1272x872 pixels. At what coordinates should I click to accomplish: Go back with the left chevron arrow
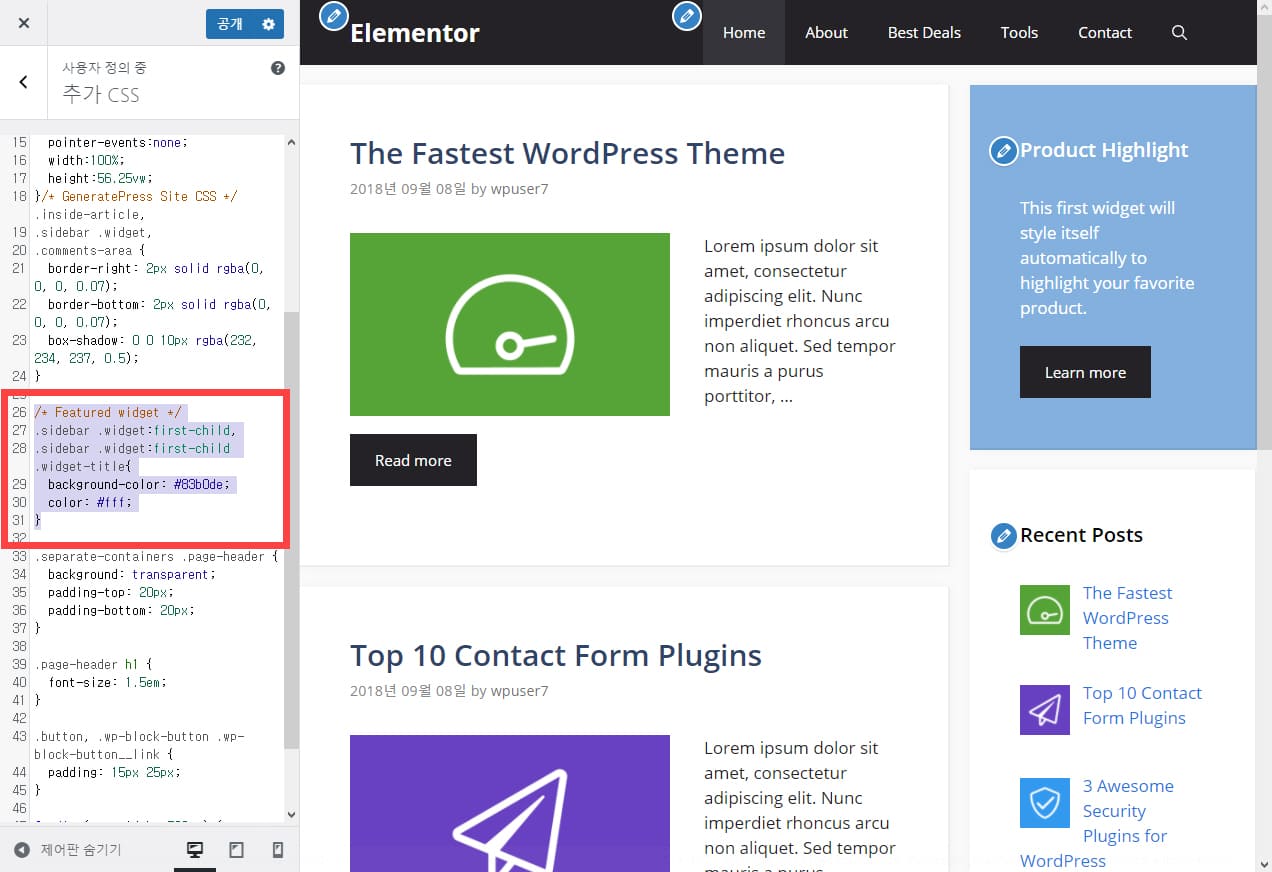pos(24,82)
